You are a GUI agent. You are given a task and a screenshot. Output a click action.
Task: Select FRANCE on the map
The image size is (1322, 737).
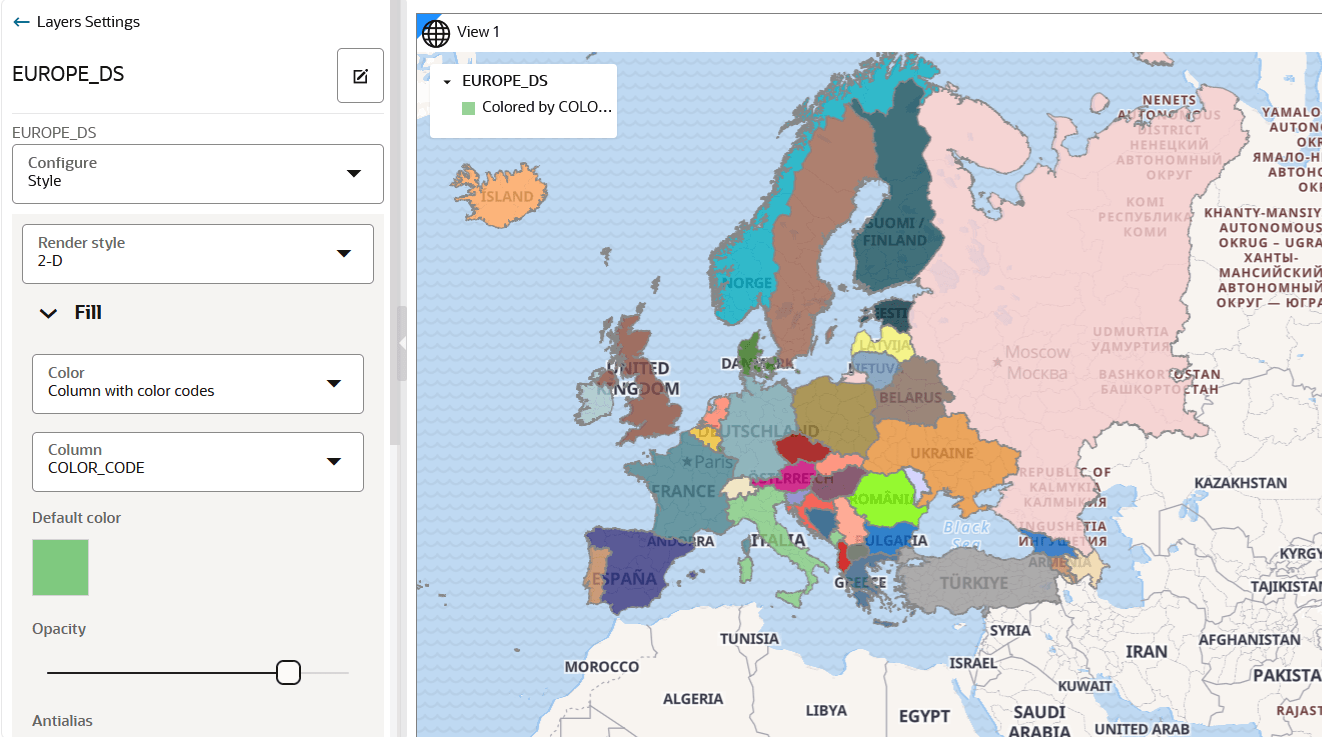tap(685, 490)
